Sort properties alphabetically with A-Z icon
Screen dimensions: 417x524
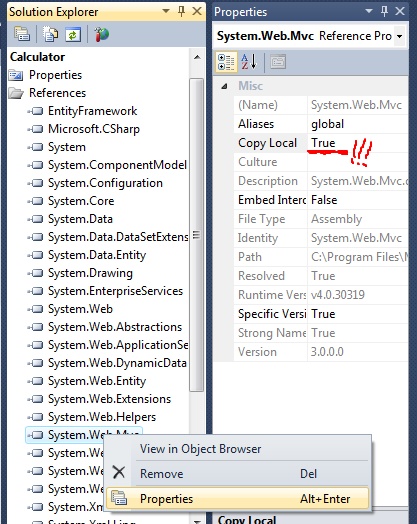[249, 62]
